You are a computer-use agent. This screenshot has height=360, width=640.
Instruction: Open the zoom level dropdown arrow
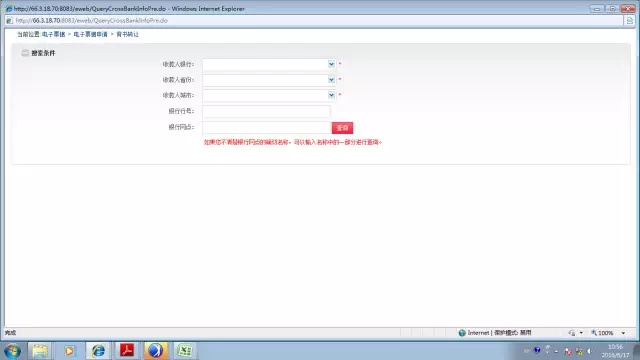click(623, 333)
